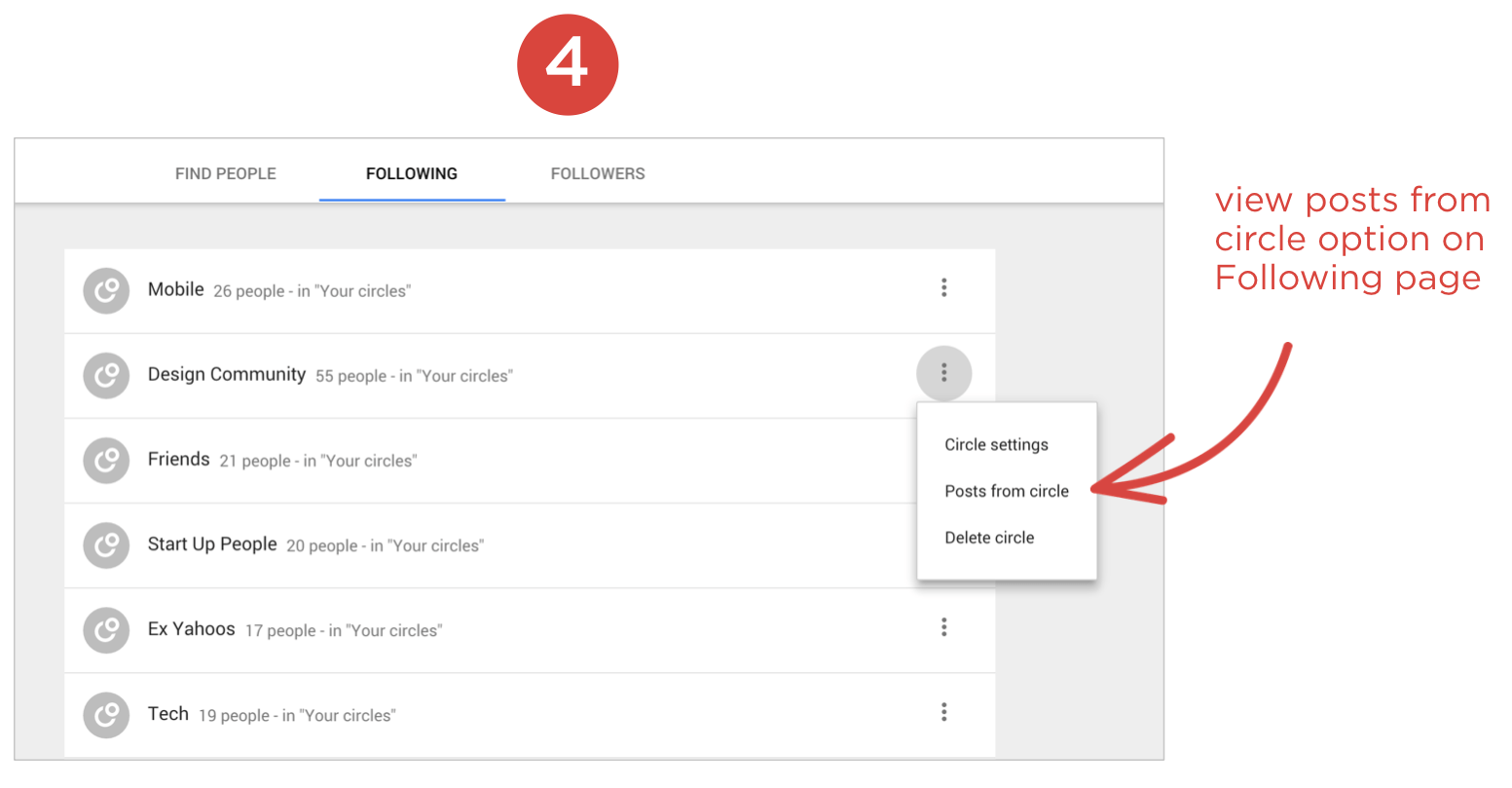The image size is (1512, 788).
Task: Choose Delete circle from the menu
Action: [x=989, y=538]
